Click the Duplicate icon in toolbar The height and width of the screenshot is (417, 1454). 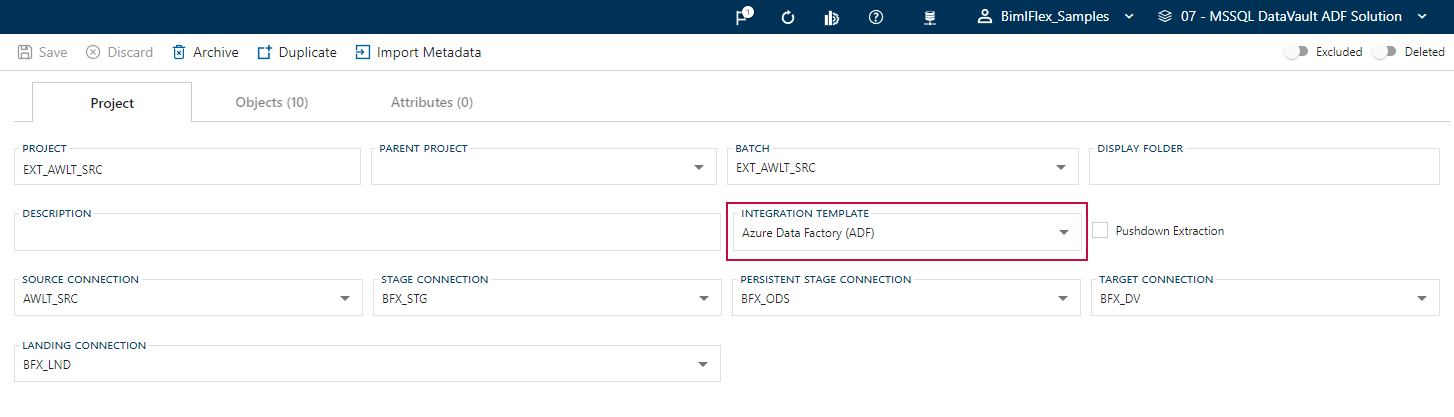[x=265, y=52]
